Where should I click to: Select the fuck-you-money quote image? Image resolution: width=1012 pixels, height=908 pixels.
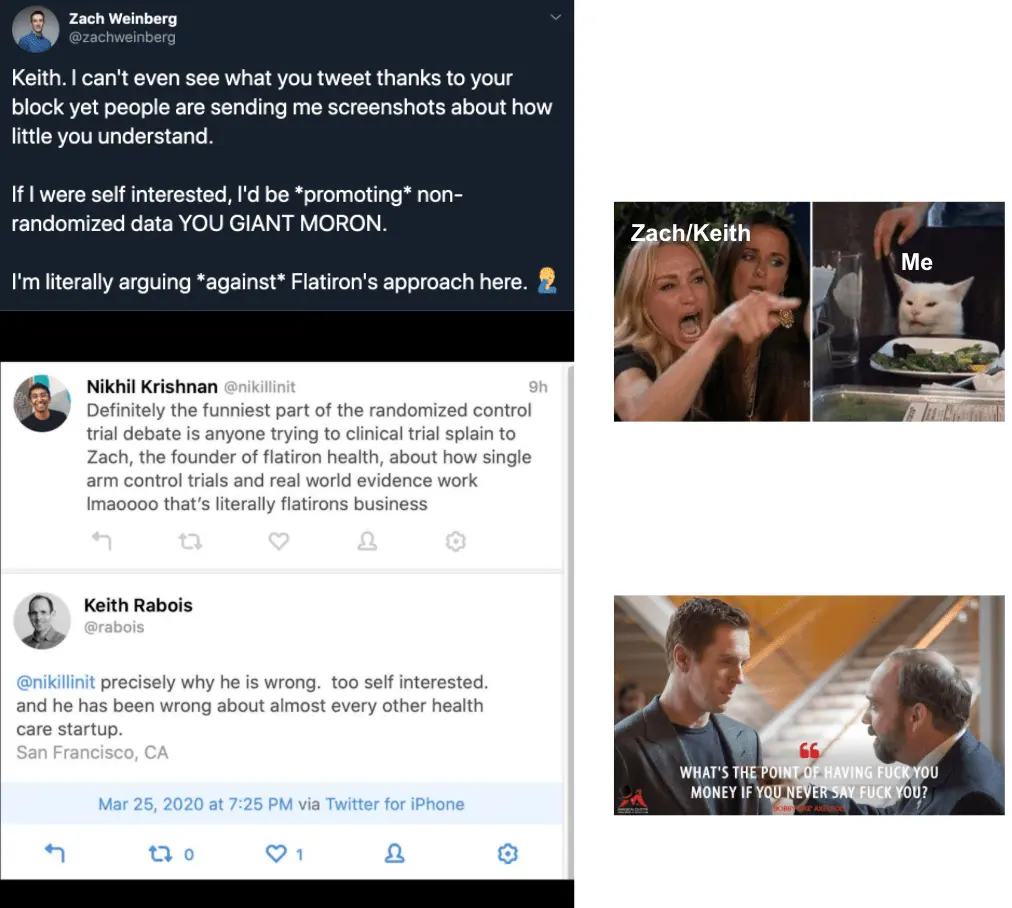coord(809,705)
